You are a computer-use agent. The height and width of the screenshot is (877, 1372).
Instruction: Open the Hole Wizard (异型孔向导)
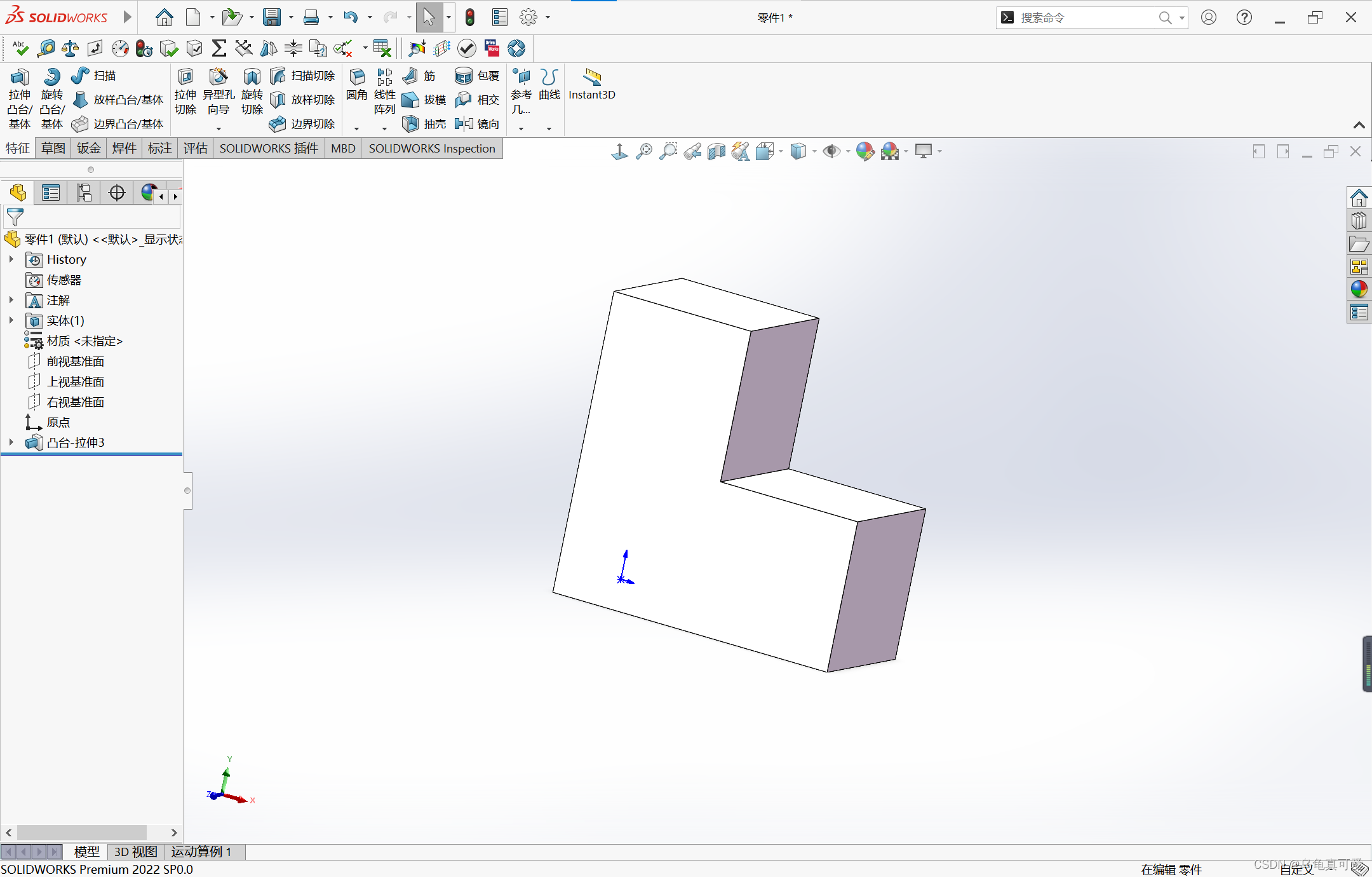[x=219, y=92]
